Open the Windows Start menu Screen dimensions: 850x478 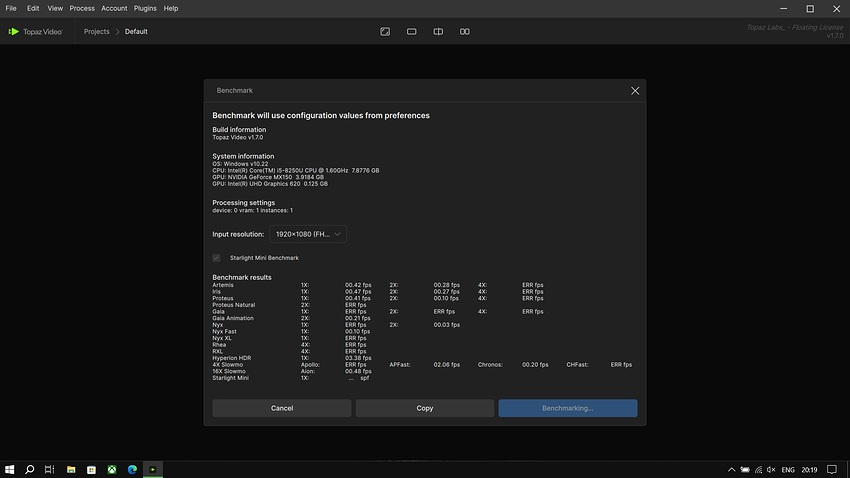pyautogui.click(x=9, y=469)
